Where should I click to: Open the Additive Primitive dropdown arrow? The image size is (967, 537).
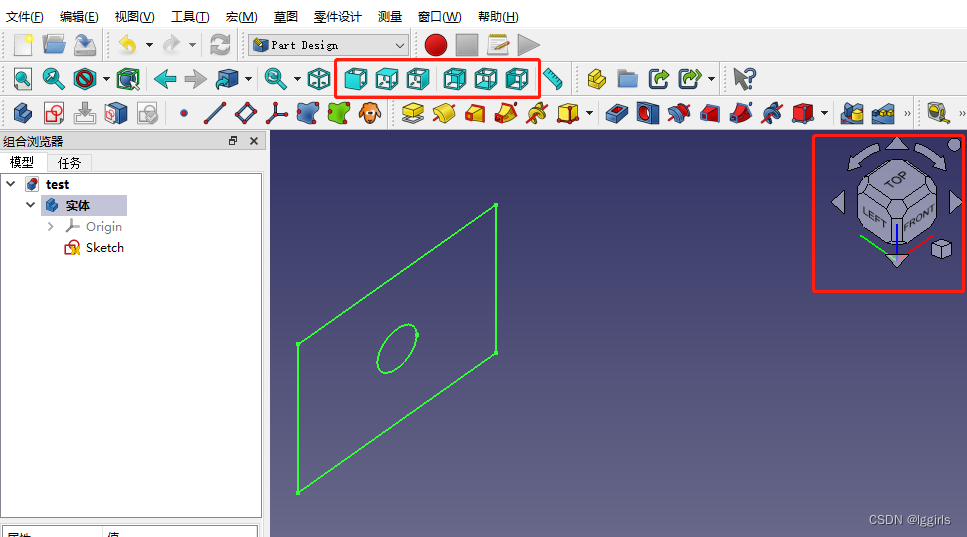point(590,113)
